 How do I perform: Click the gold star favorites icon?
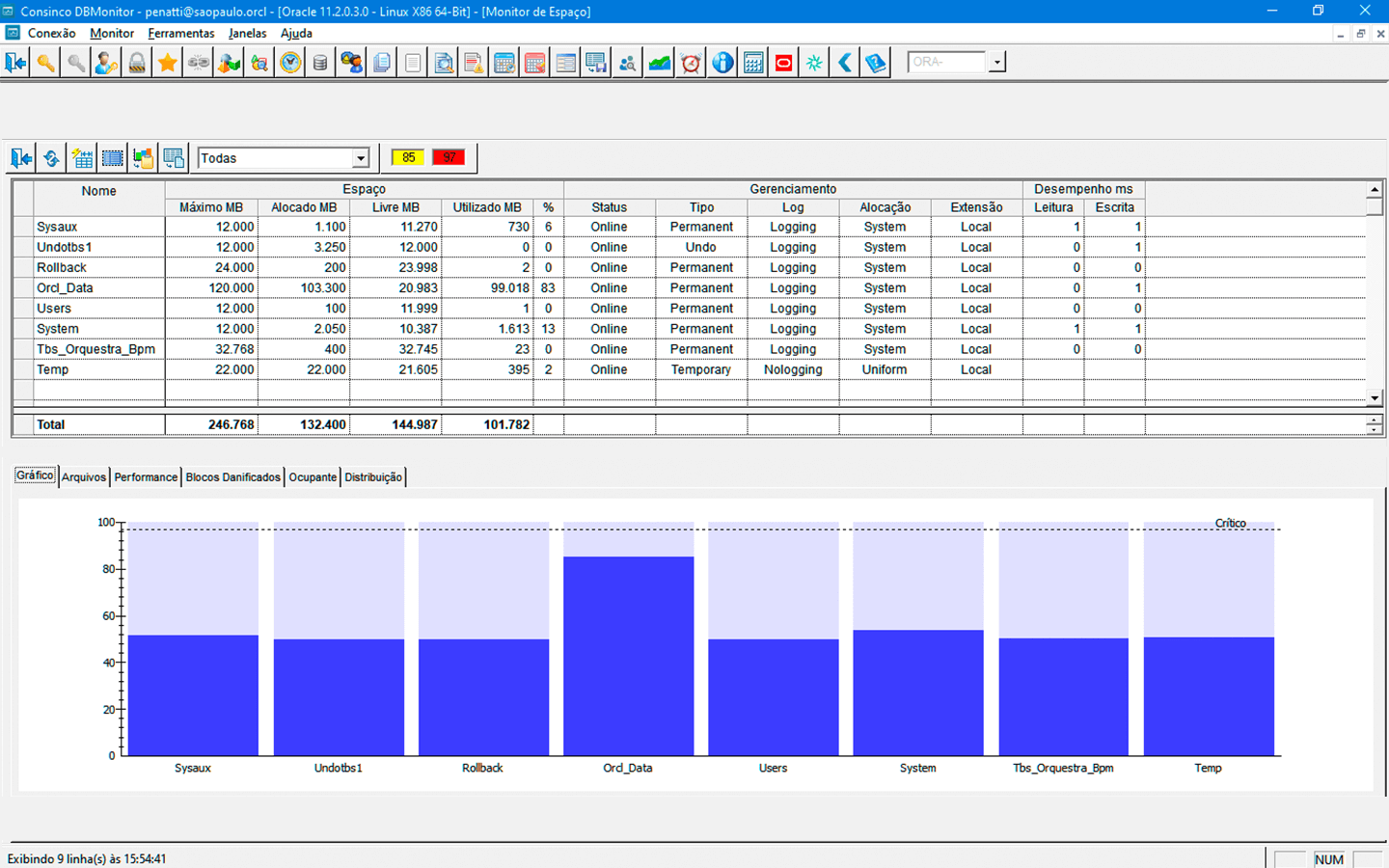(x=168, y=63)
